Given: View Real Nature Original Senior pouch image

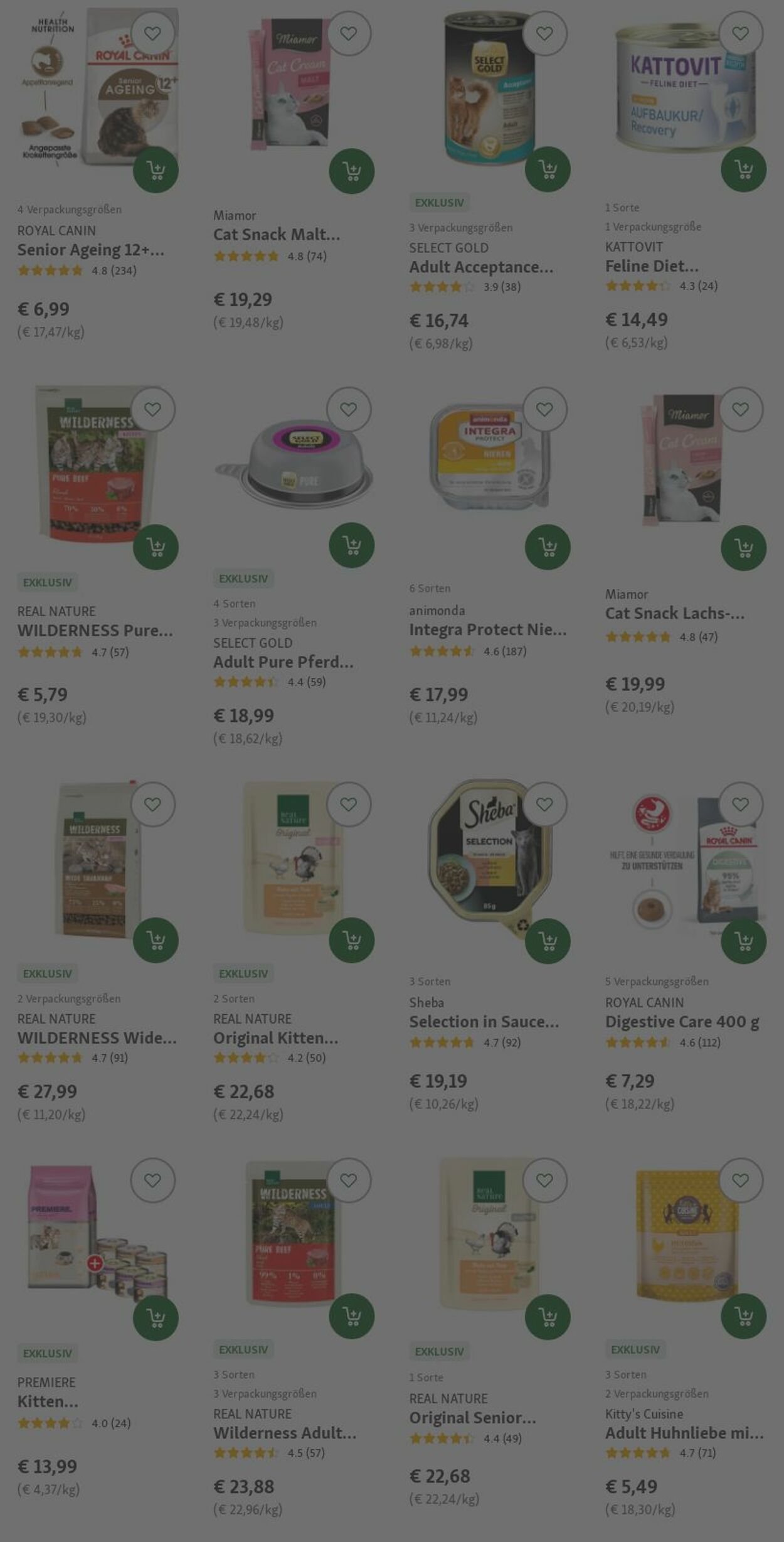Looking at the screenshot, I should tap(488, 1234).
